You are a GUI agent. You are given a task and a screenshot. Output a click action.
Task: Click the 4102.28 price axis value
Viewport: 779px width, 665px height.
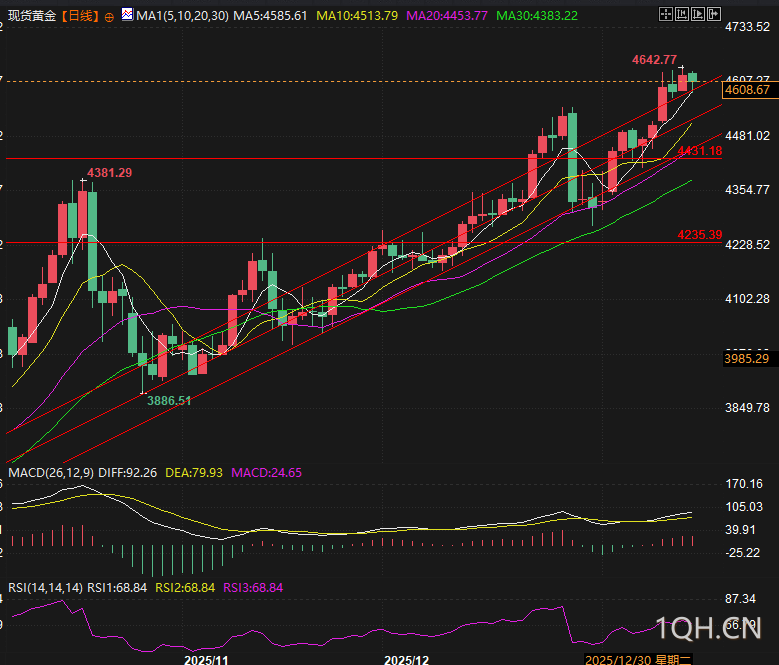tap(747, 299)
